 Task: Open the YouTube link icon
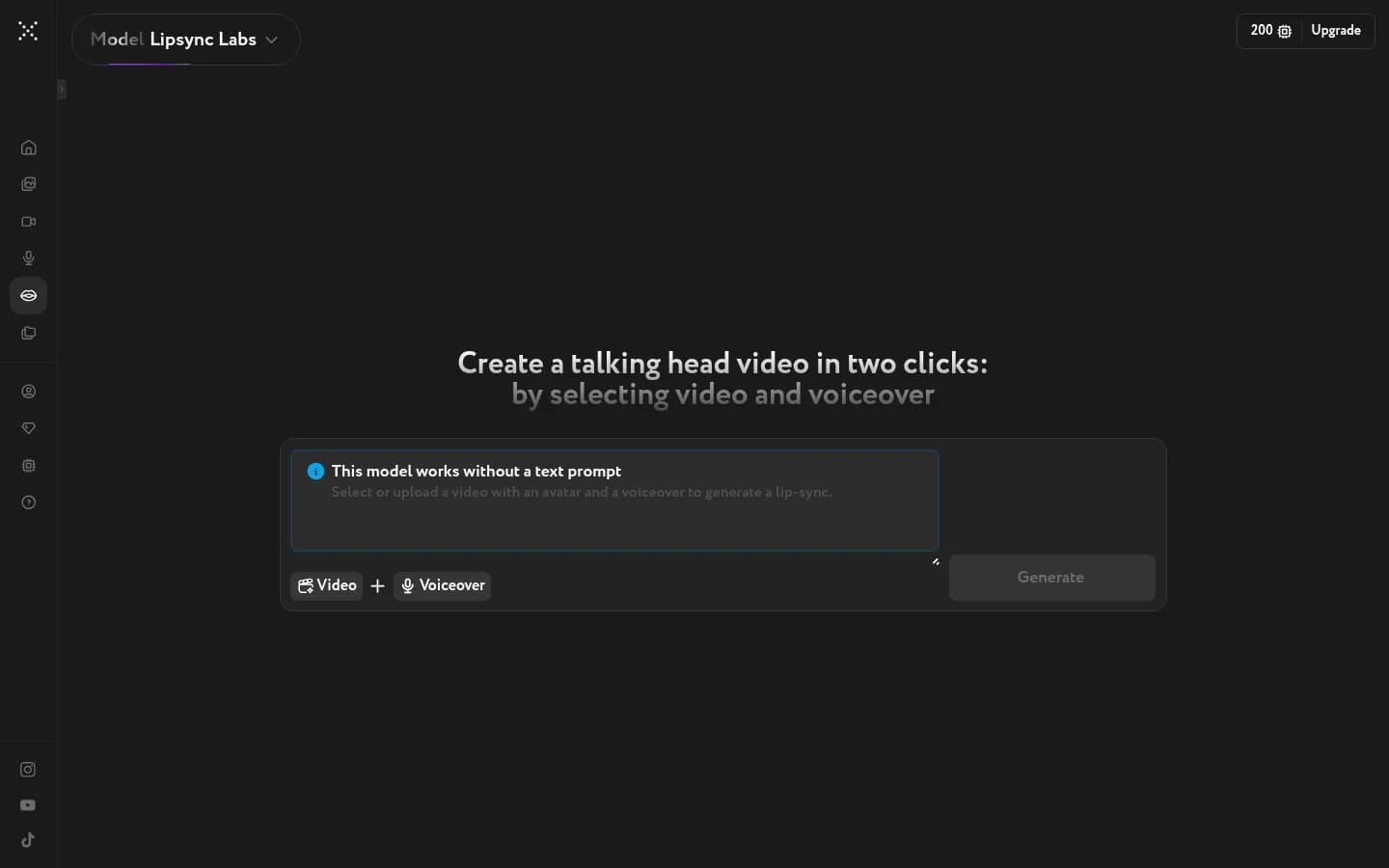click(28, 805)
